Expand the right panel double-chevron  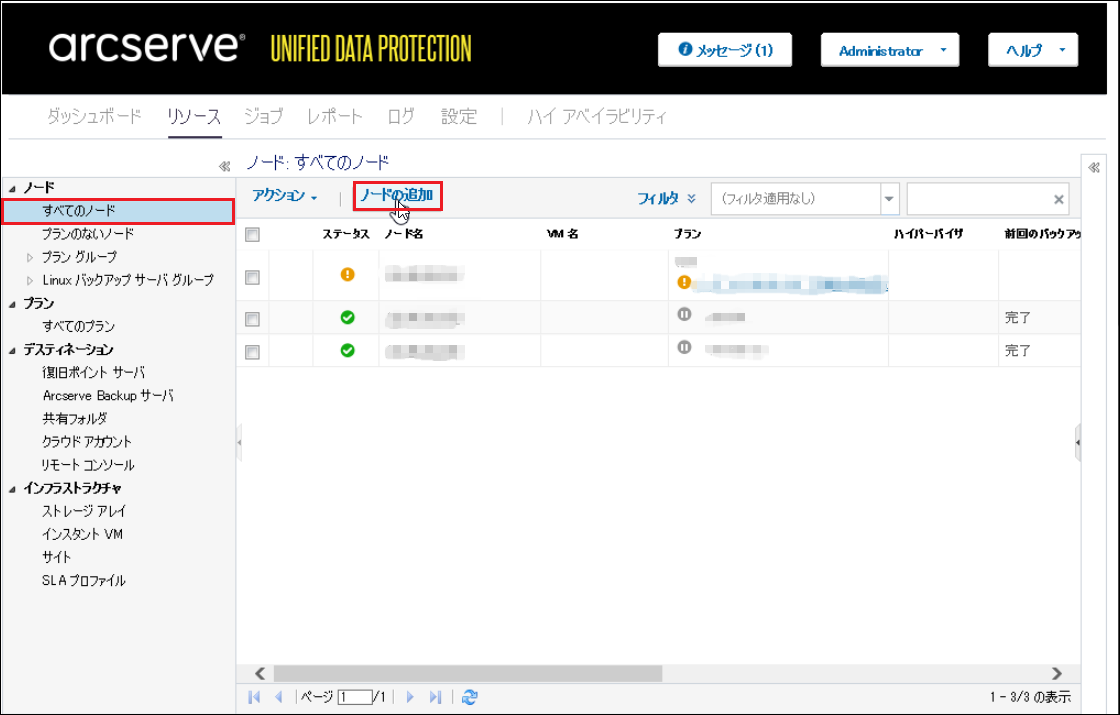[x=1094, y=168]
